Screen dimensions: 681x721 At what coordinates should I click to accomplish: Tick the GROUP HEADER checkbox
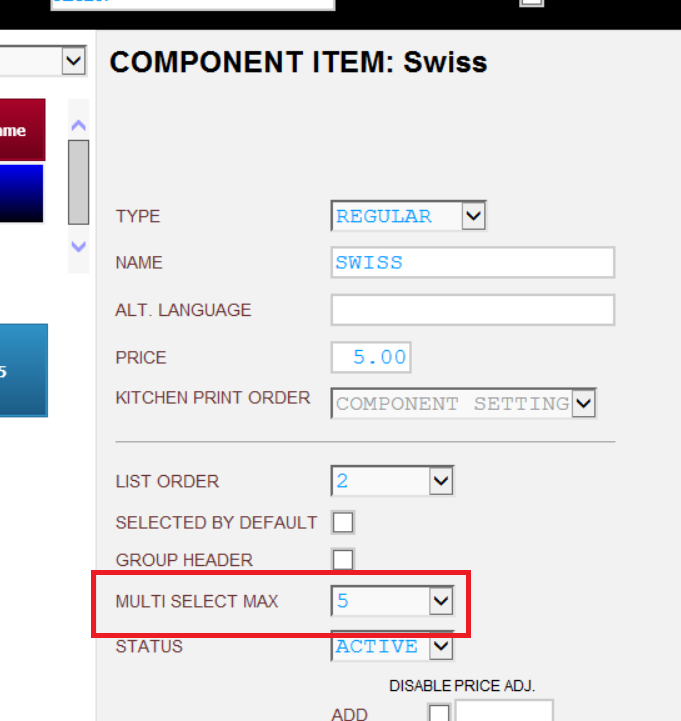(x=343, y=560)
